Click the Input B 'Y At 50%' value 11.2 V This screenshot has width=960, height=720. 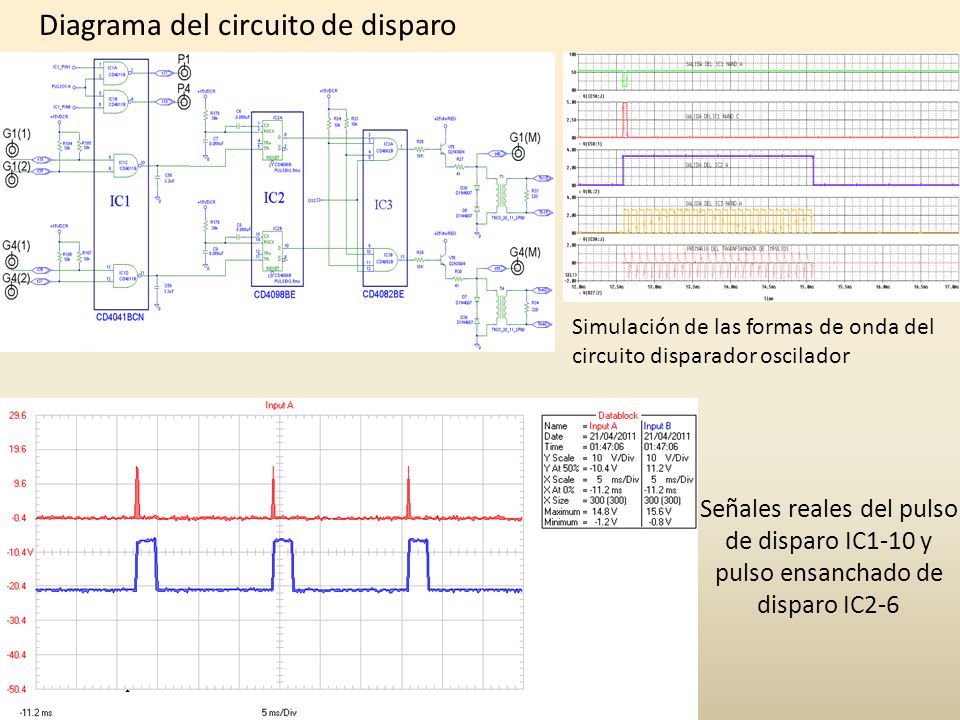tap(659, 469)
